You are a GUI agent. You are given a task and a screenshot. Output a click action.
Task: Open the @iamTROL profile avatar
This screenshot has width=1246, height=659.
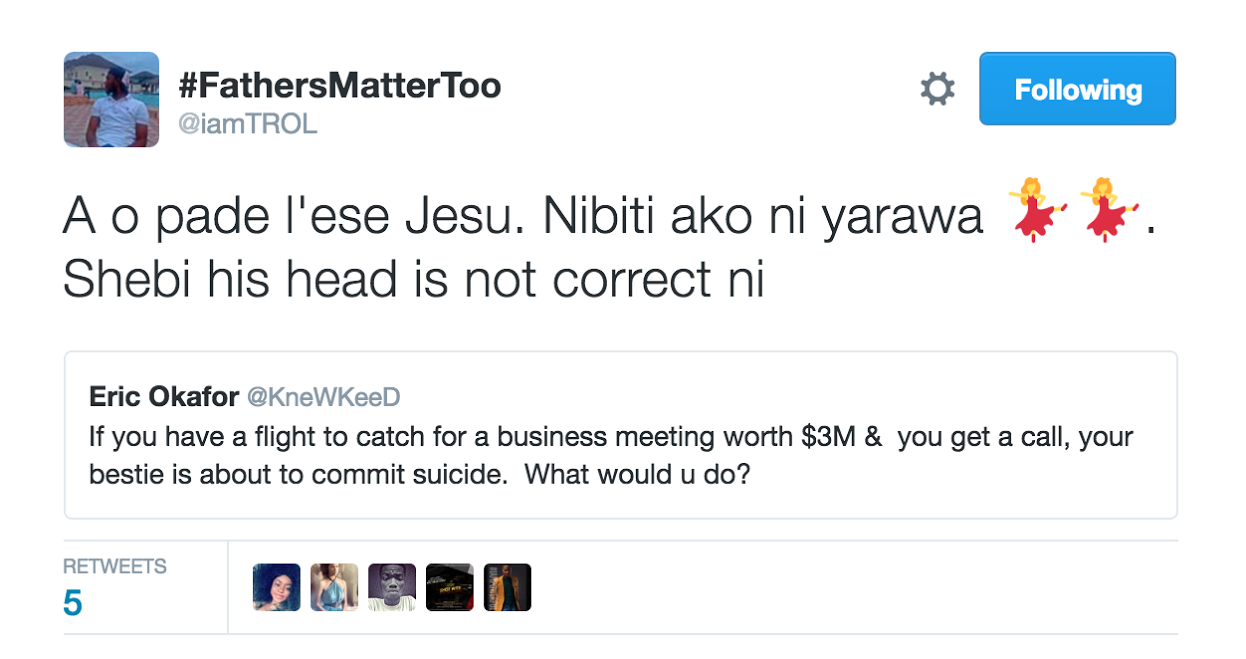(111, 99)
